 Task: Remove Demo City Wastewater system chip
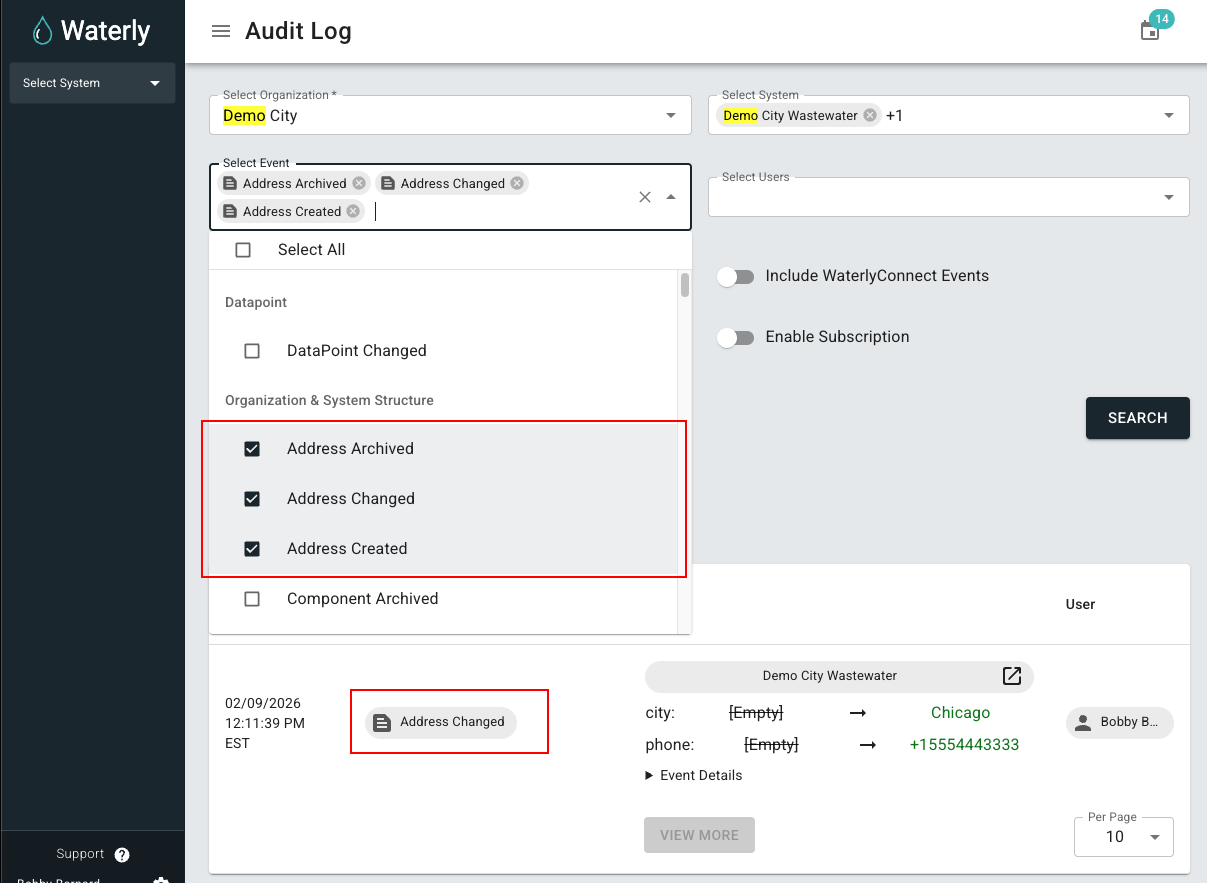870,115
